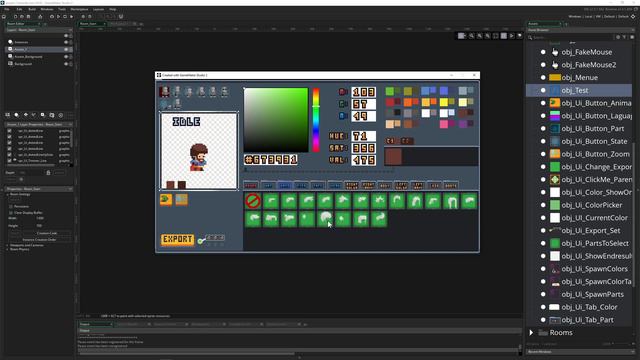Select the Assets_Background layer row
This screenshot has width=640, height=360.
39,56
